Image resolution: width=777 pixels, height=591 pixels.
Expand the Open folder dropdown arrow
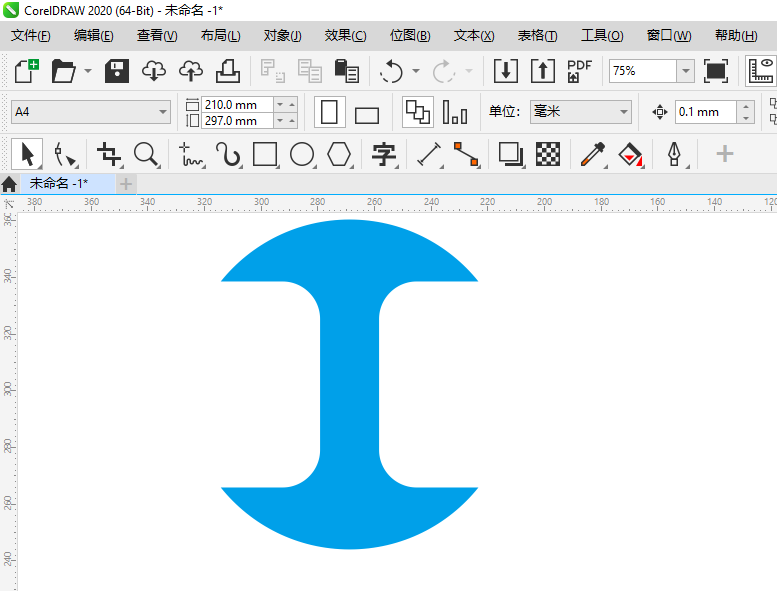click(88, 71)
